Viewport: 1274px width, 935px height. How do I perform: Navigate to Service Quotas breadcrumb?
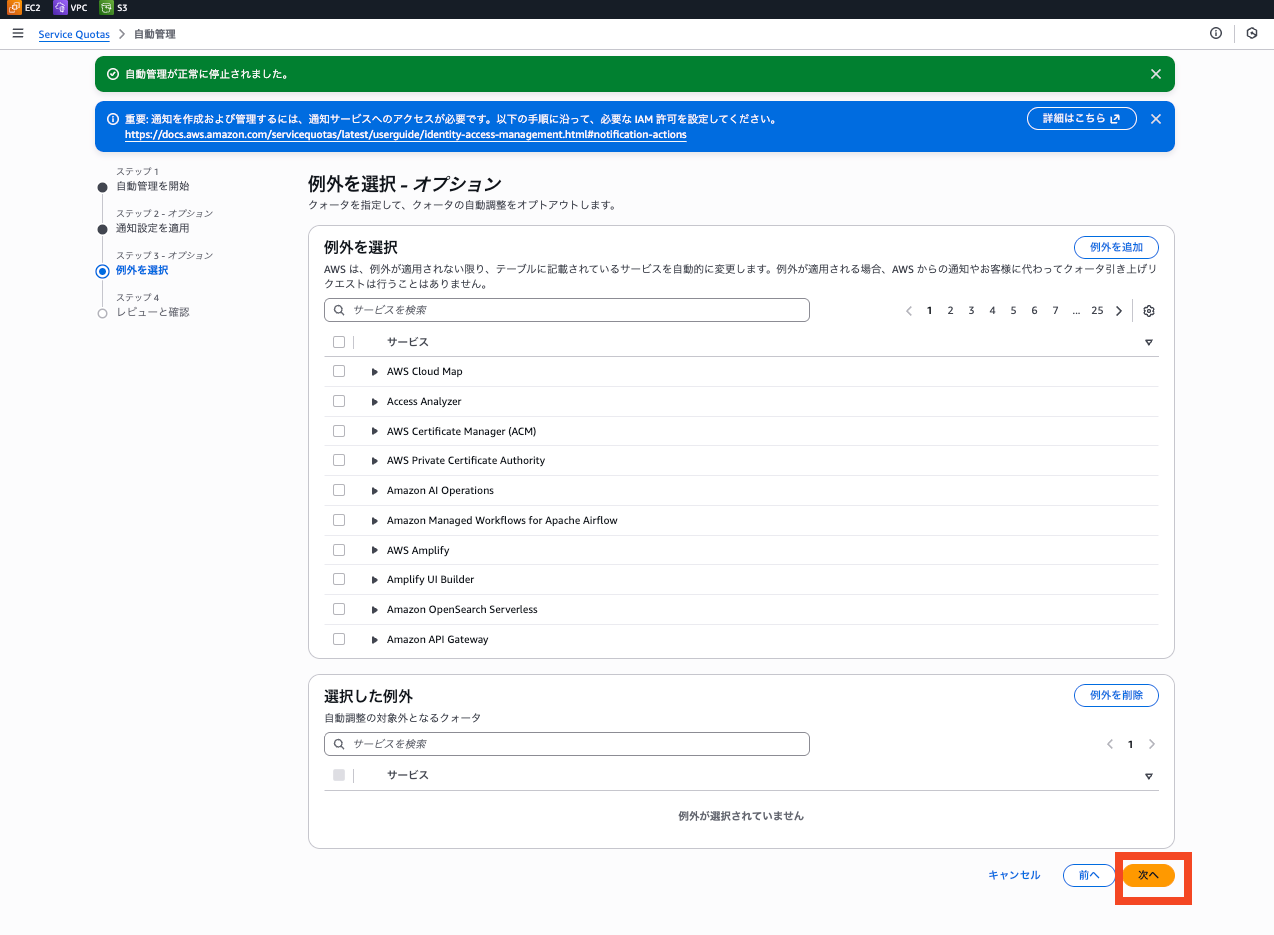click(x=74, y=34)
